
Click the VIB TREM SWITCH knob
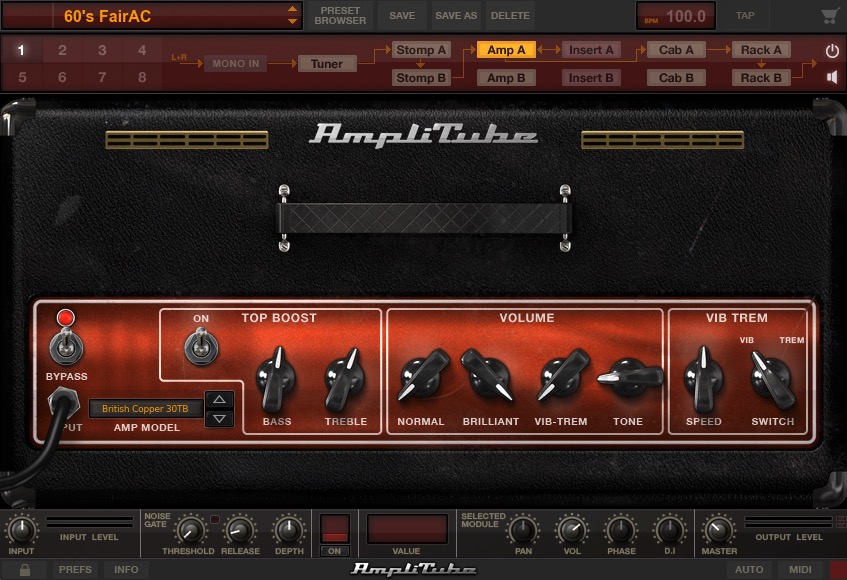(772, 379)
